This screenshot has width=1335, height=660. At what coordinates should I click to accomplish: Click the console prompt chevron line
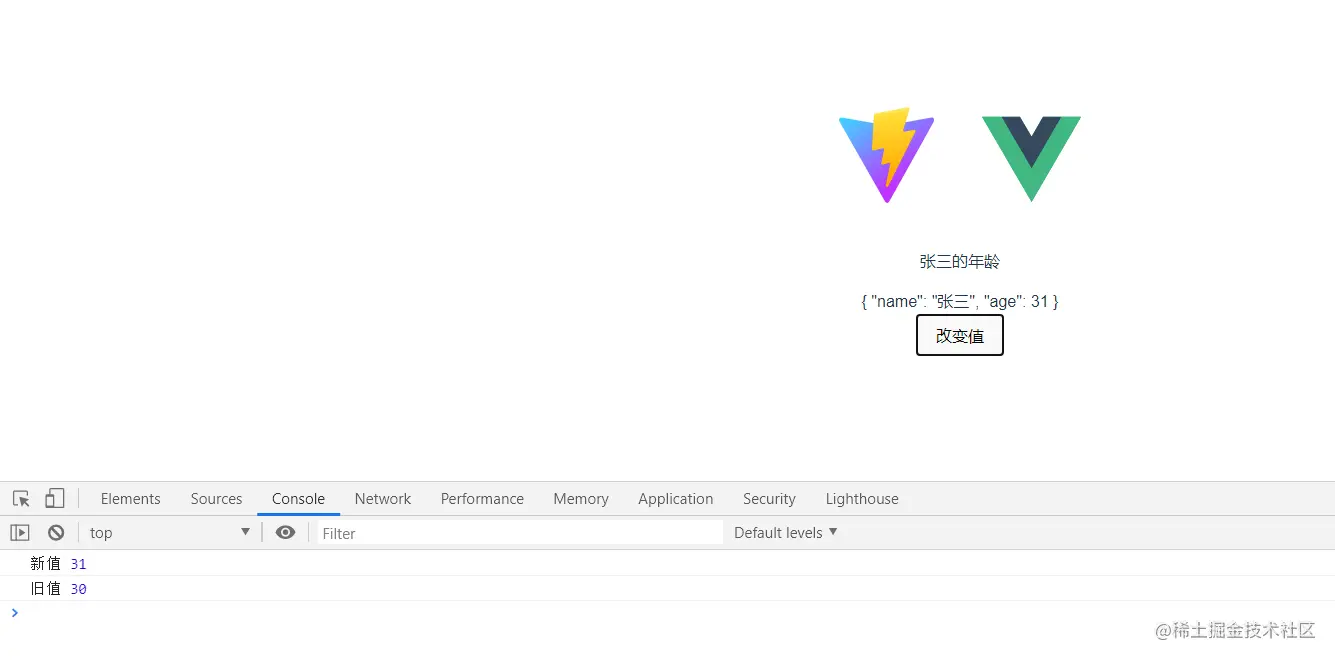(667, 613)
